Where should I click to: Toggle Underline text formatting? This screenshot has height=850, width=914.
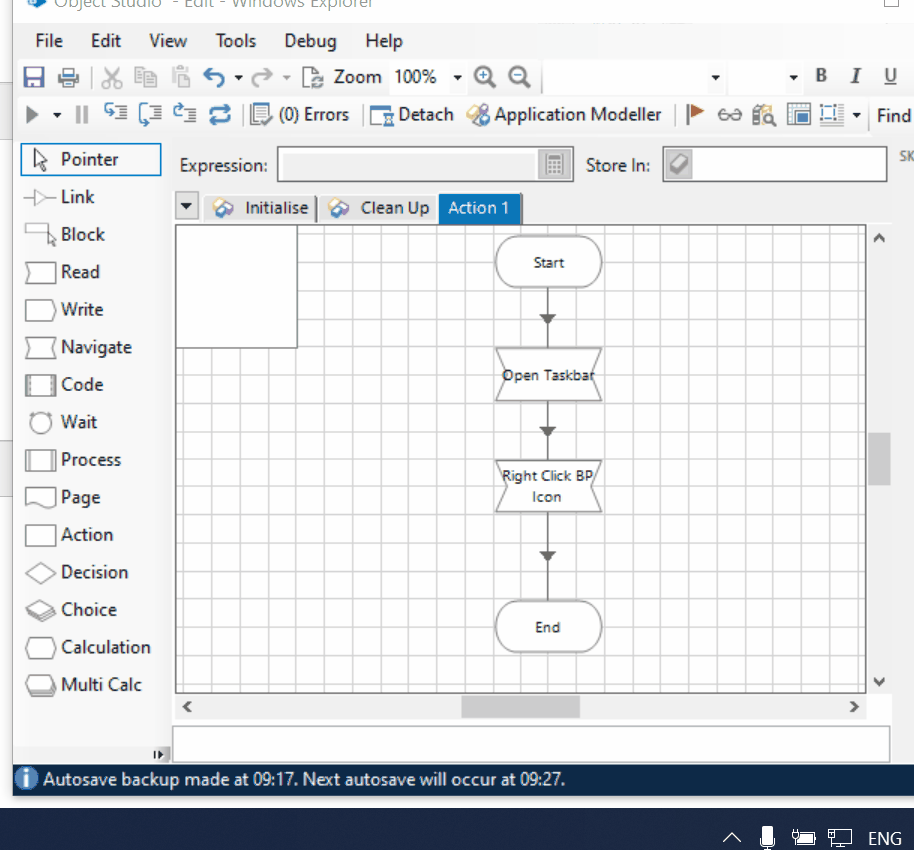tap(890, 77)
